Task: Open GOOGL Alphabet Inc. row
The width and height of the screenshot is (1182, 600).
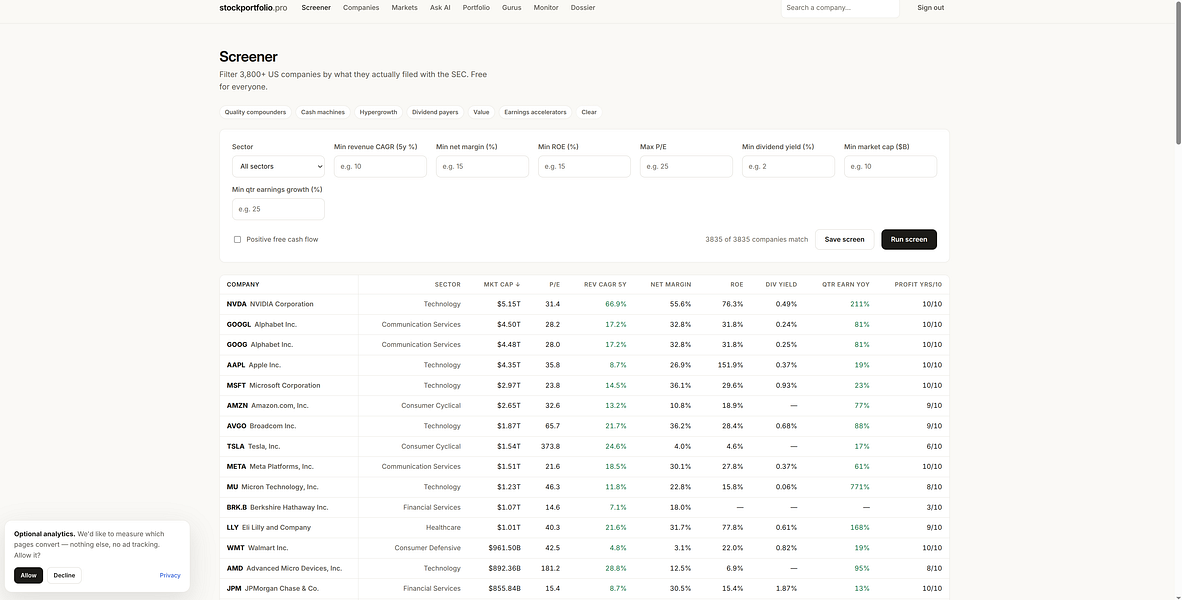Action: (x=584, y=325)
